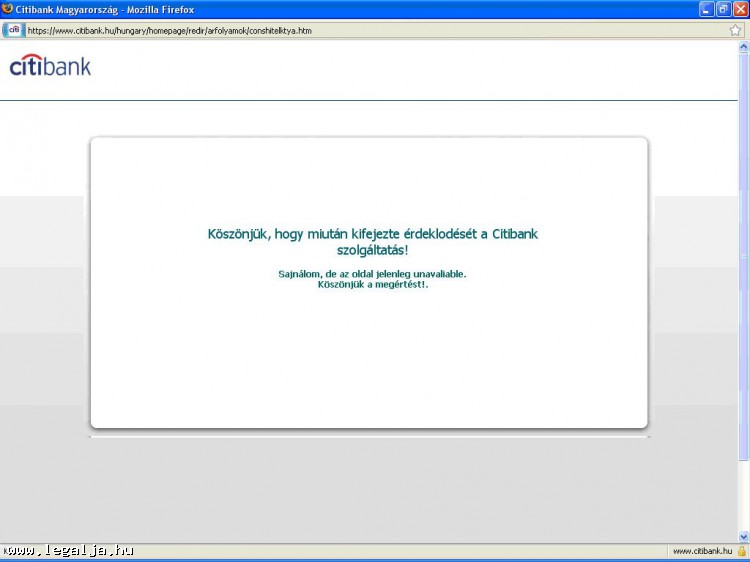
Task: Click the scrollbar down arrow
Action: point(743,536)
